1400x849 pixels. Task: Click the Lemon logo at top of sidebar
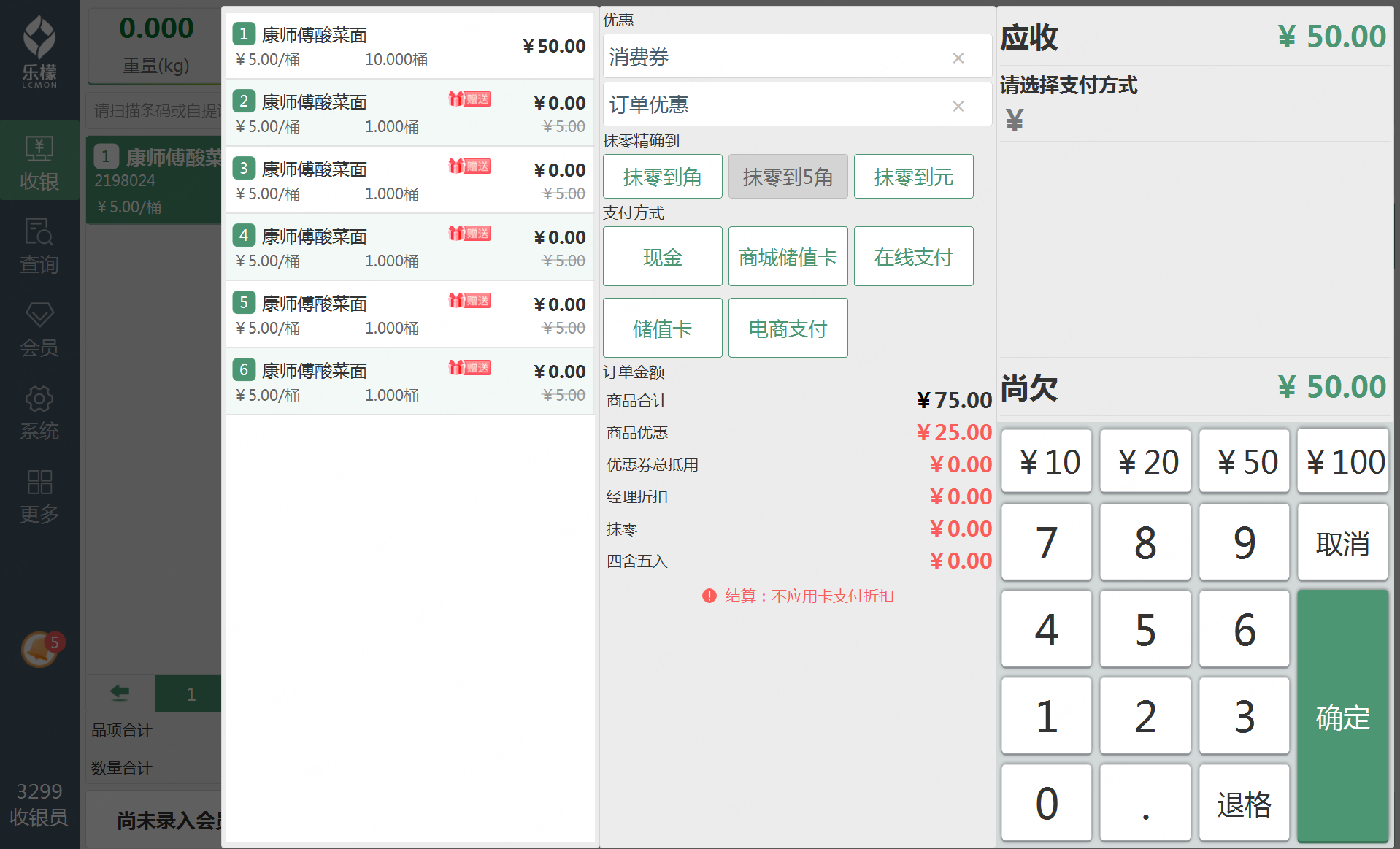(x=39, y=51)
